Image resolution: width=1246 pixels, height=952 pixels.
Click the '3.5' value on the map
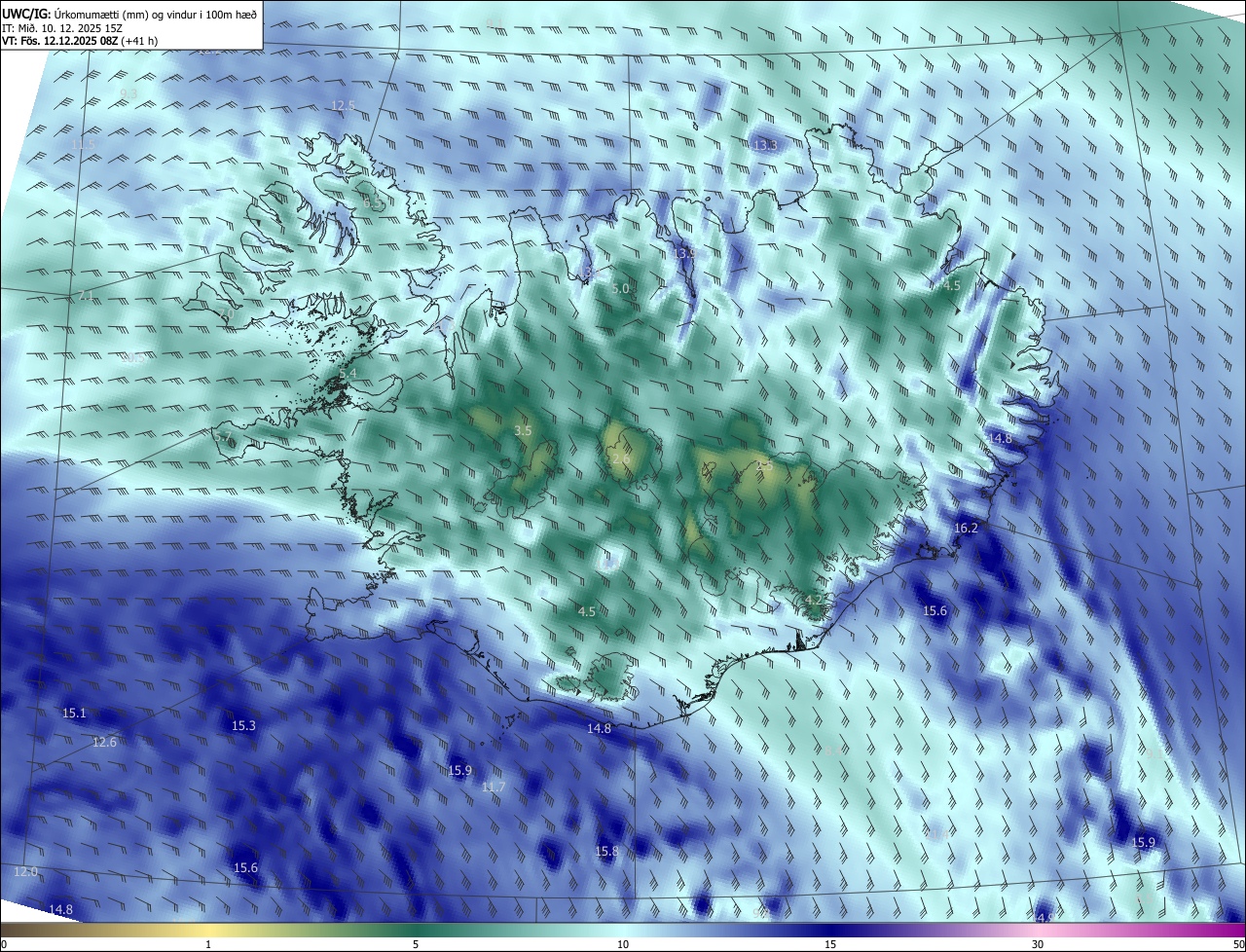(523, 430)
